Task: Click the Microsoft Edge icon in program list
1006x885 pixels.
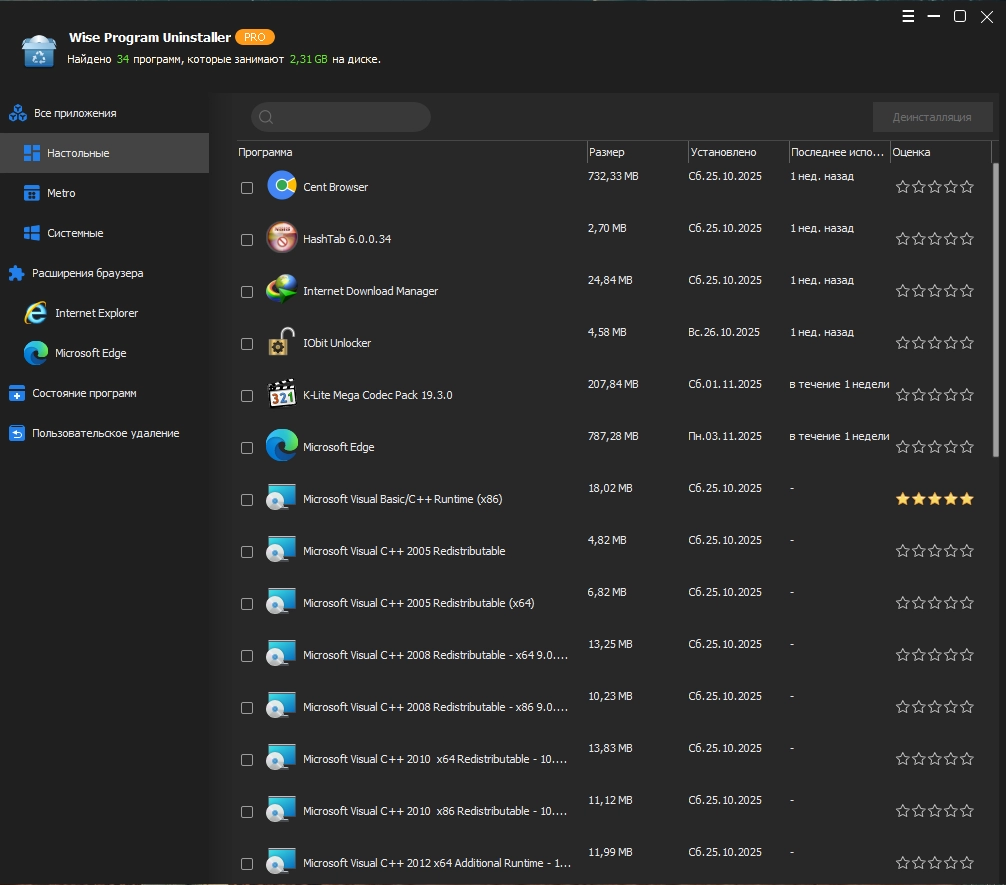Action: click(x=282, y=446)
